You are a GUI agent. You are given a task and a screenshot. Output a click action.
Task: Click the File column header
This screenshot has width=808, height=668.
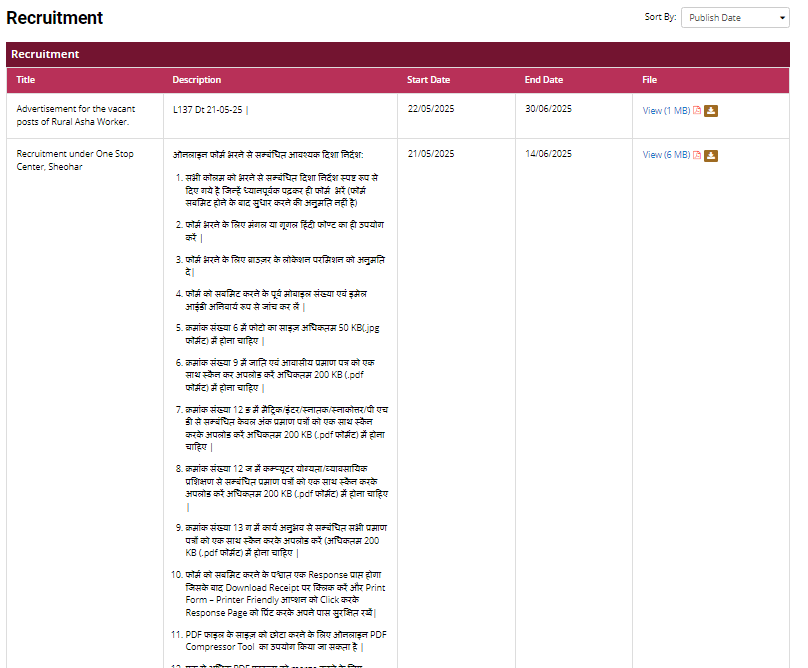[651, 80]
